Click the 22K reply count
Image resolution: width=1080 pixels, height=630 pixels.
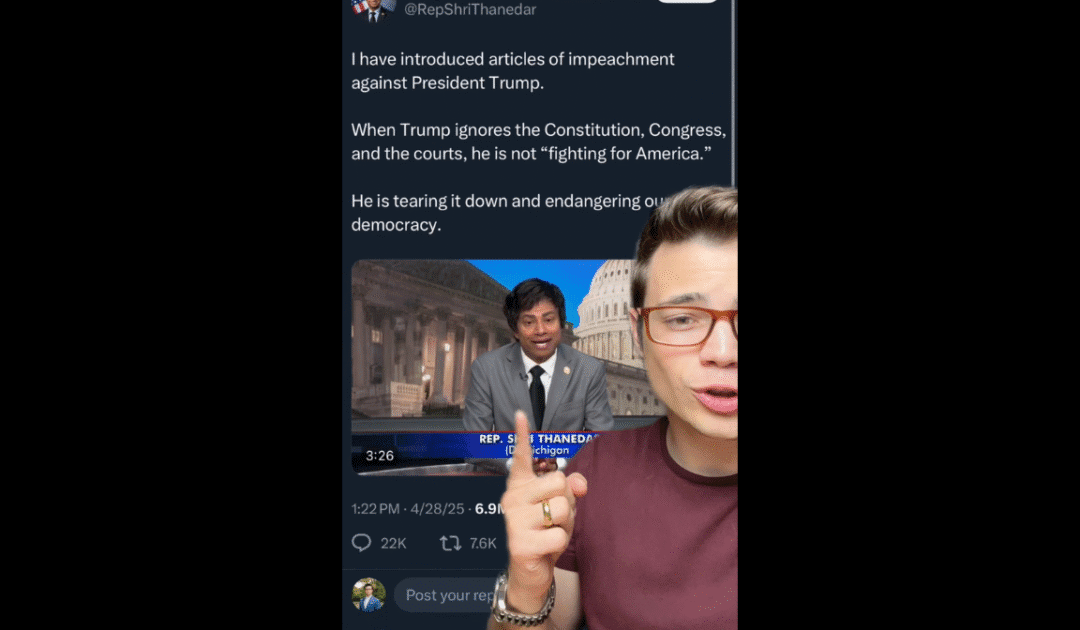tap(393, 543)
